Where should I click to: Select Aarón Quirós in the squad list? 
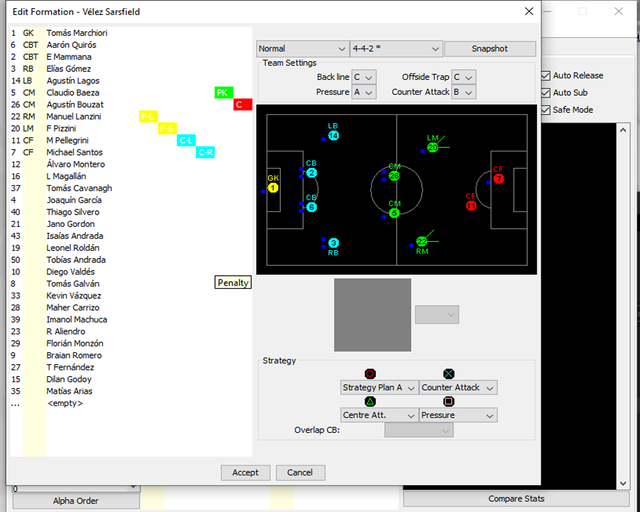(x=71, y=45)
